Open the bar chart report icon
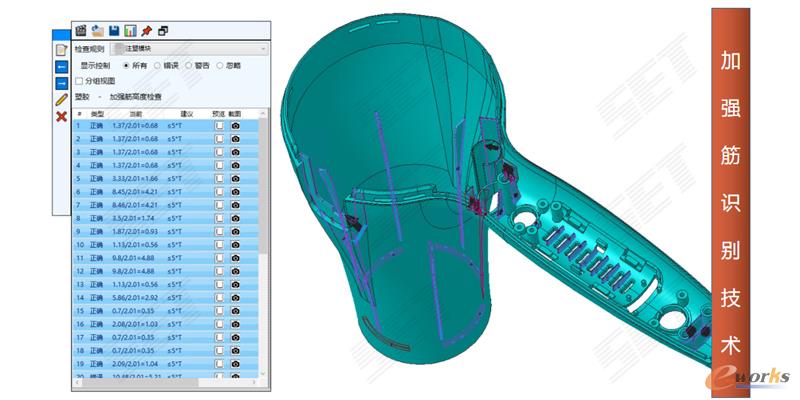Image resolution: width=800 pixels, height=400 pixels. pos(131,31)
